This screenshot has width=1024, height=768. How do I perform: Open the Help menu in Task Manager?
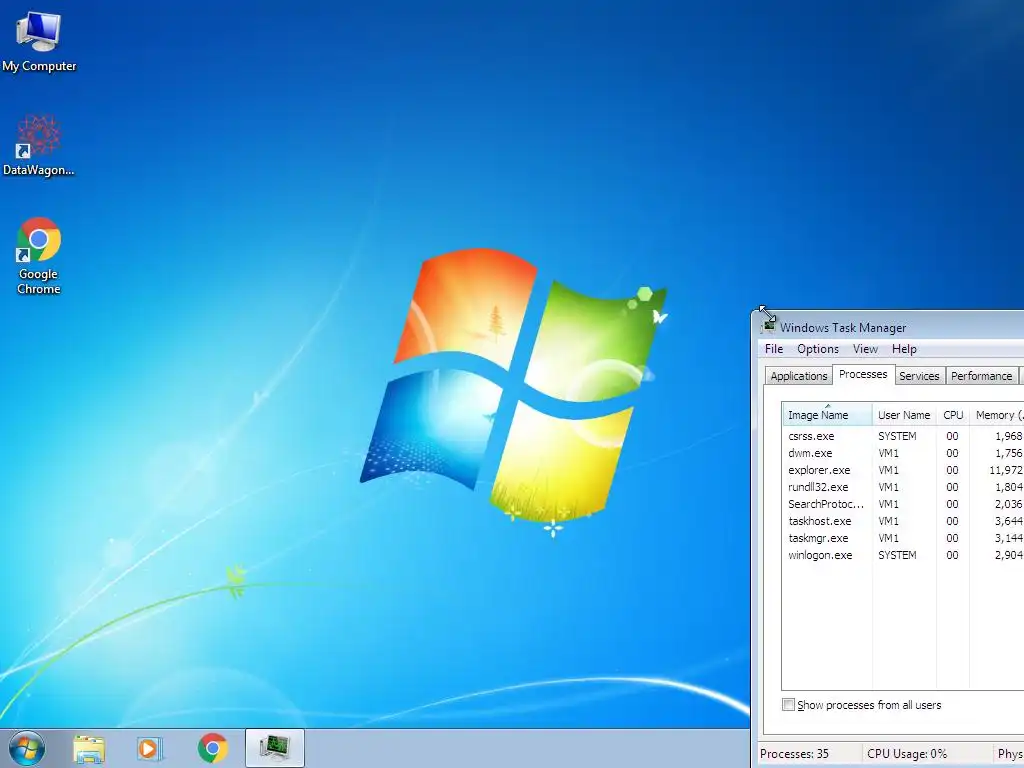coord(904,349)
